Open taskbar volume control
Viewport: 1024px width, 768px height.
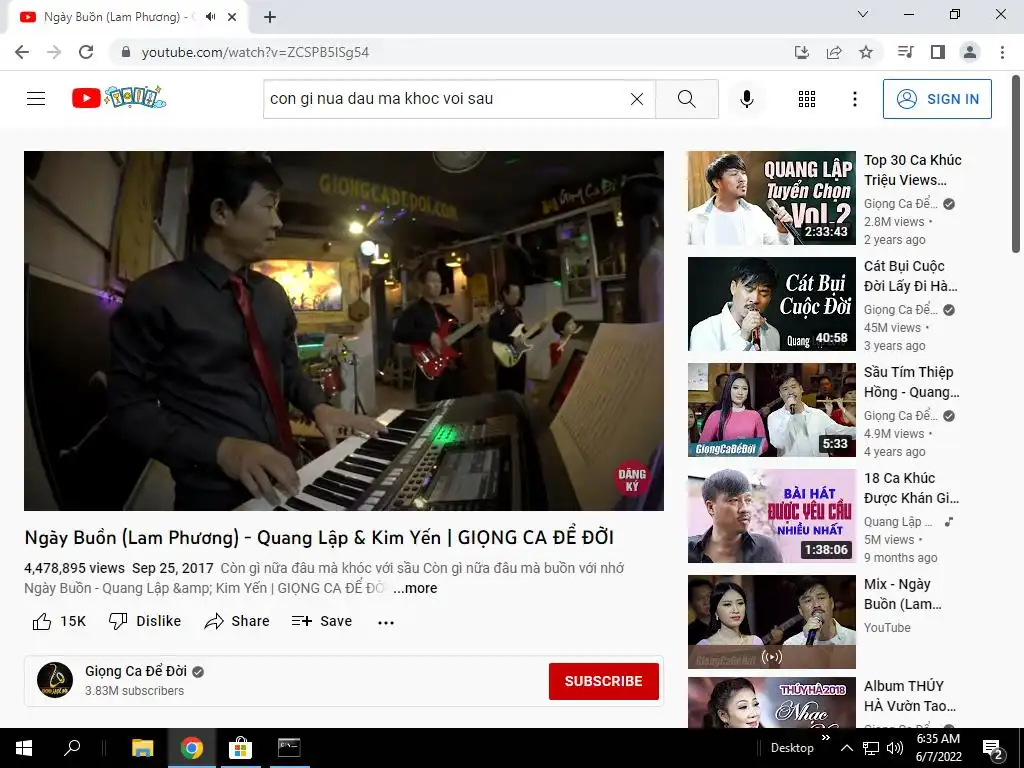pos(895,748)
